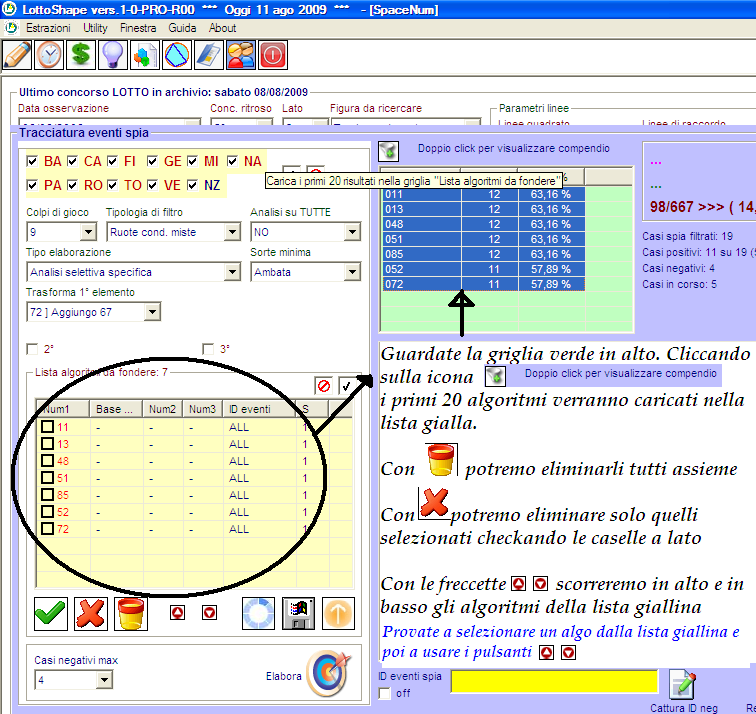This screenshot has height=714, width=756.
Task: Click the yellow ID eventi spia field
Action: 554,681
